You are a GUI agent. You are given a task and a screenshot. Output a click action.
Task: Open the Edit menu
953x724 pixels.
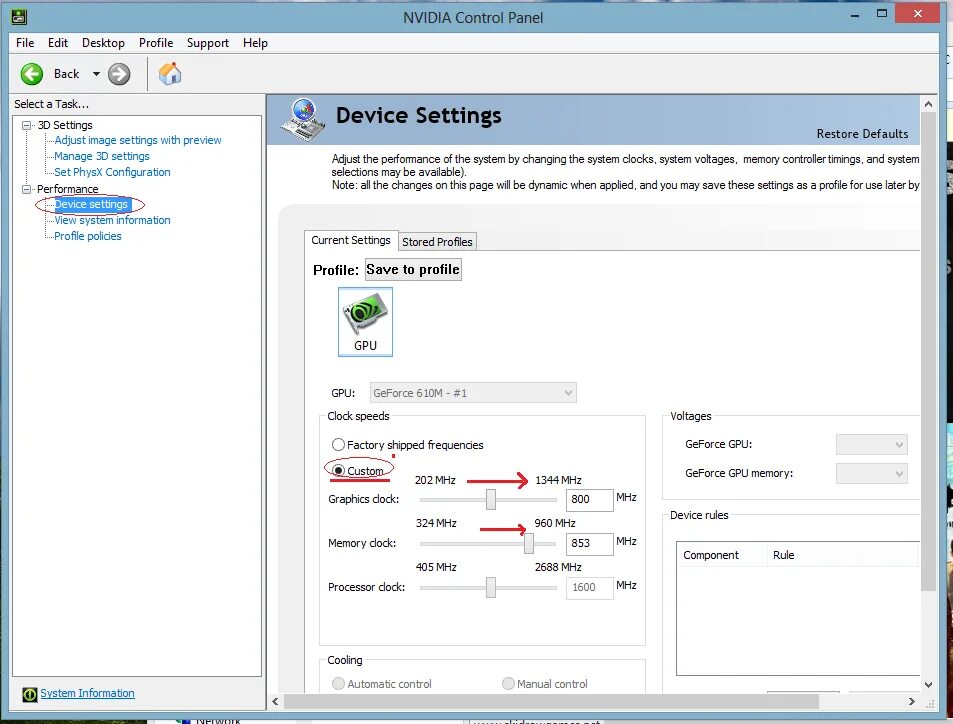click(58, 43)
